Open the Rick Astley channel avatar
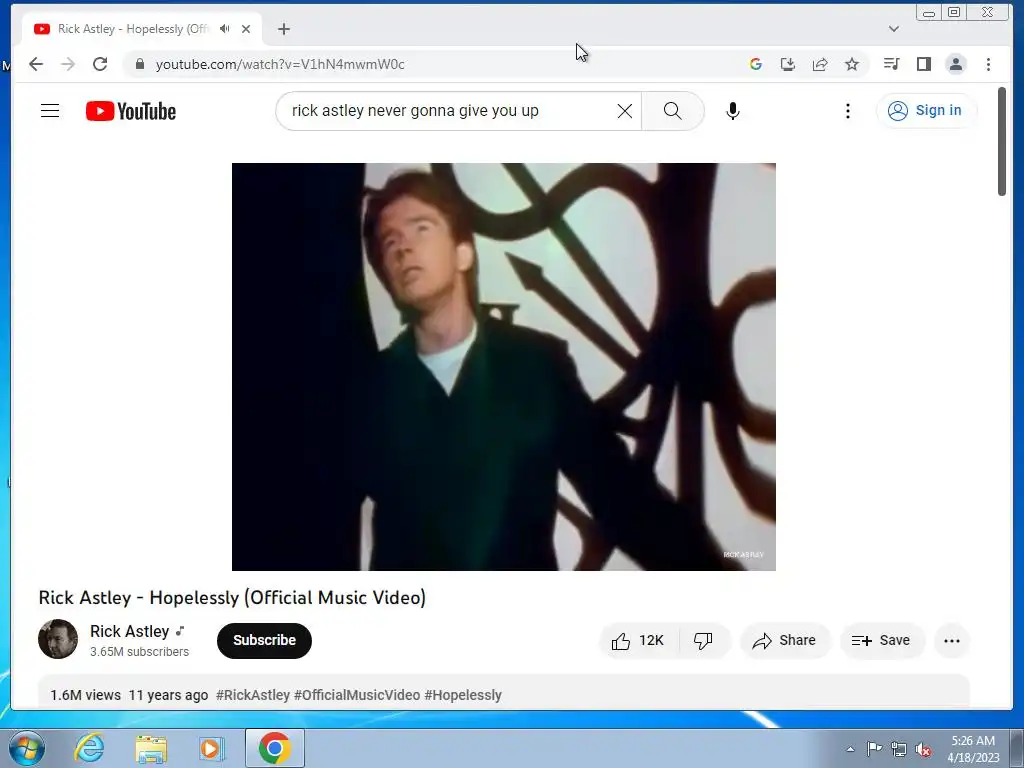This screenshot has width=1024, height=768. [58, 639]
